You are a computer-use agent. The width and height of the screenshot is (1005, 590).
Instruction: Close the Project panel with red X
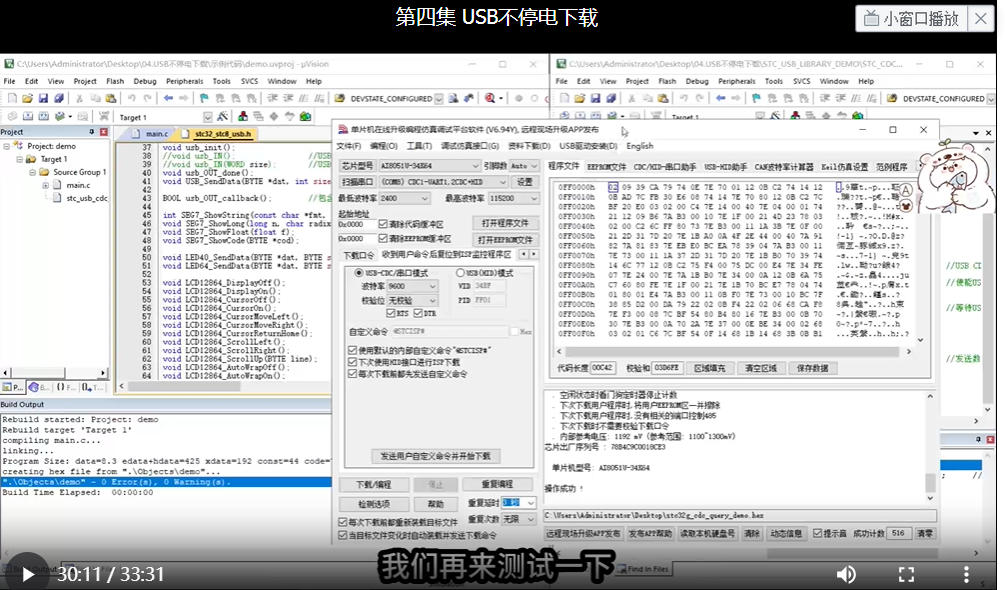pos(104,132)
